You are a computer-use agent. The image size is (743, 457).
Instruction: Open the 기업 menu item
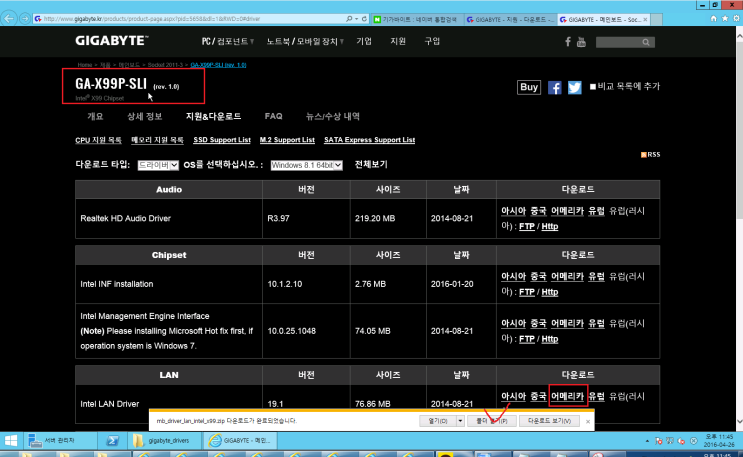pos(364,42)
